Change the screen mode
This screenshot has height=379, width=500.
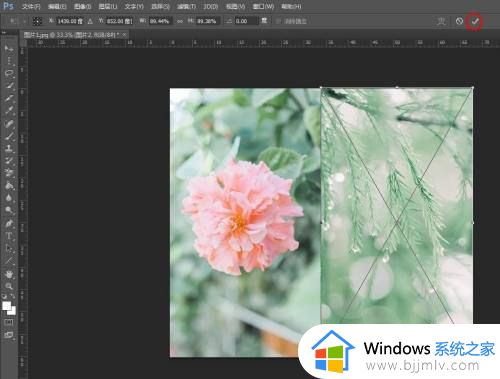click(9, 335)
